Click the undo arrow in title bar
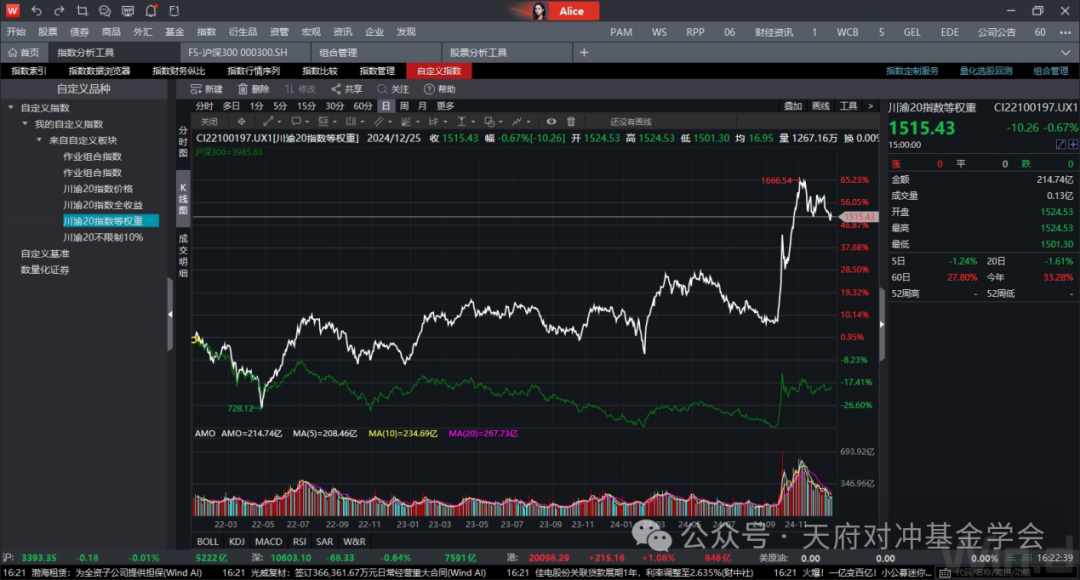1080x580 pixels. pyautogui.click(x=37, y=11)
